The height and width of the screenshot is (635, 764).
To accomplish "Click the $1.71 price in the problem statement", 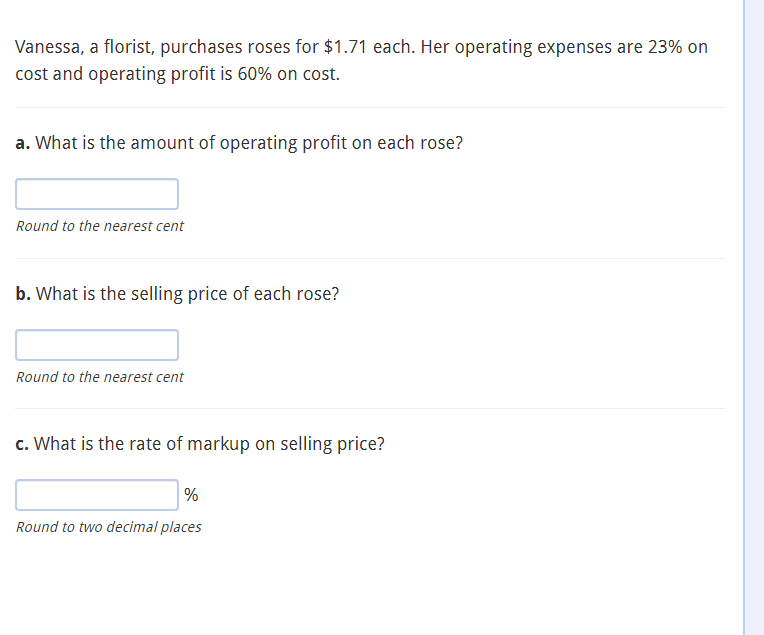I will tap(345, 47).
